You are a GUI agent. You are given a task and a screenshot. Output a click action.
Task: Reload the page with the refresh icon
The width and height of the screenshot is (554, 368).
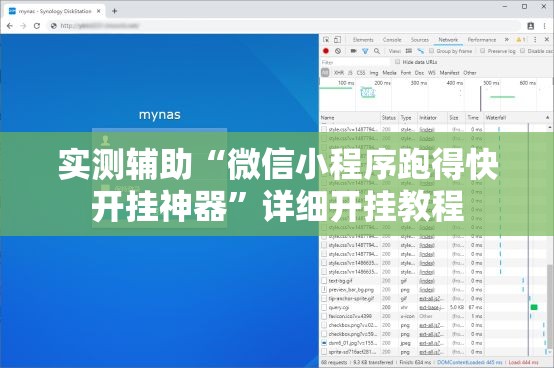(x=37, y=26)
